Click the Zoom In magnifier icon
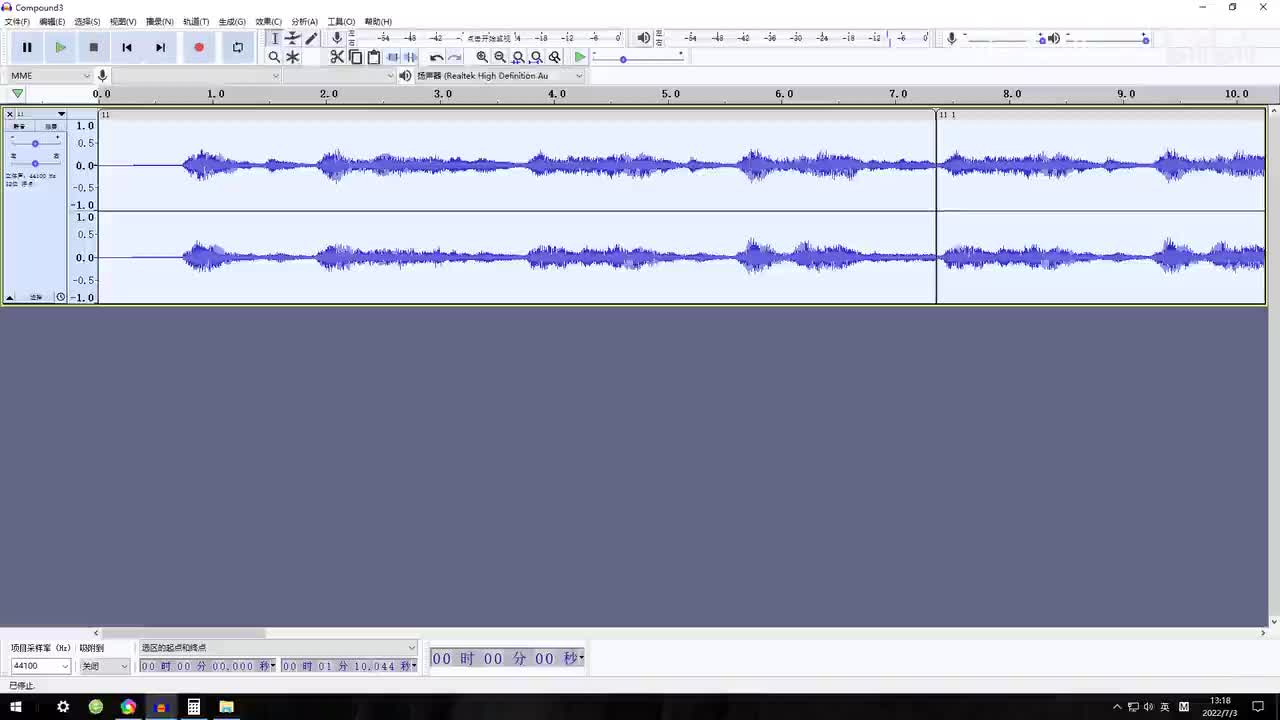The width and height of the screenshot is (1280, 720). click(x=482, y=57)
